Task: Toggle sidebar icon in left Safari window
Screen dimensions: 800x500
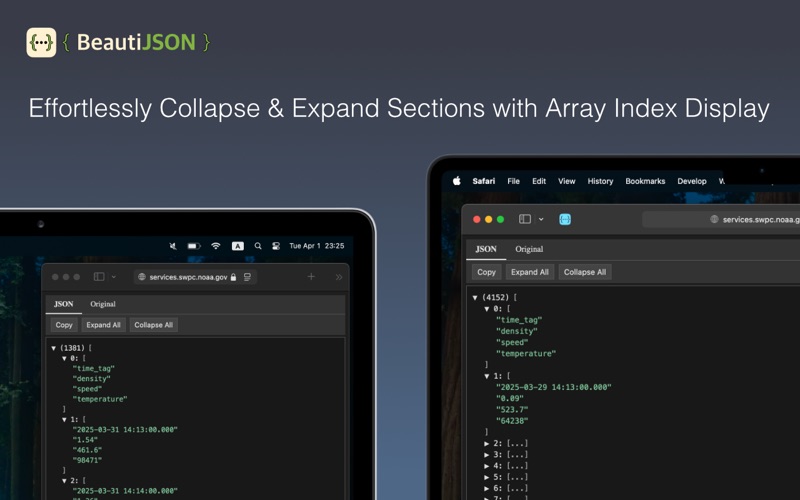Action: (99, 277)
